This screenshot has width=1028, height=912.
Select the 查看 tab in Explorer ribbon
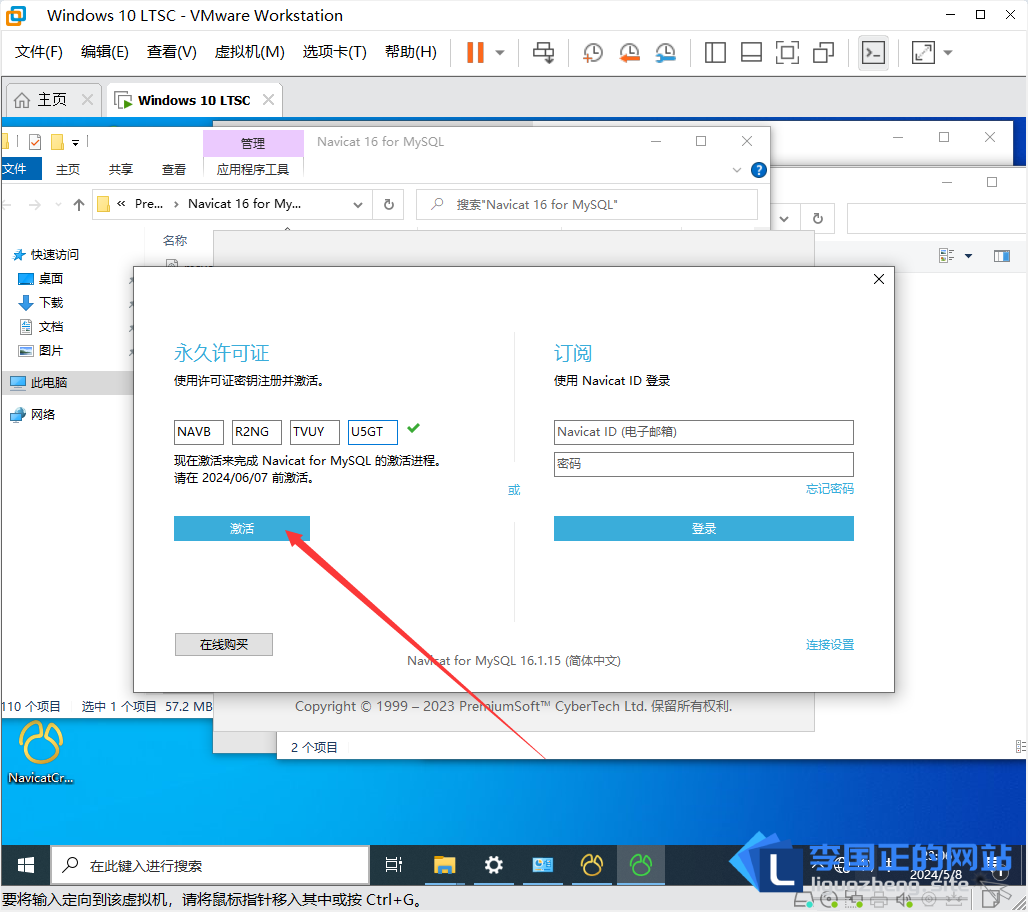point(174,169)
